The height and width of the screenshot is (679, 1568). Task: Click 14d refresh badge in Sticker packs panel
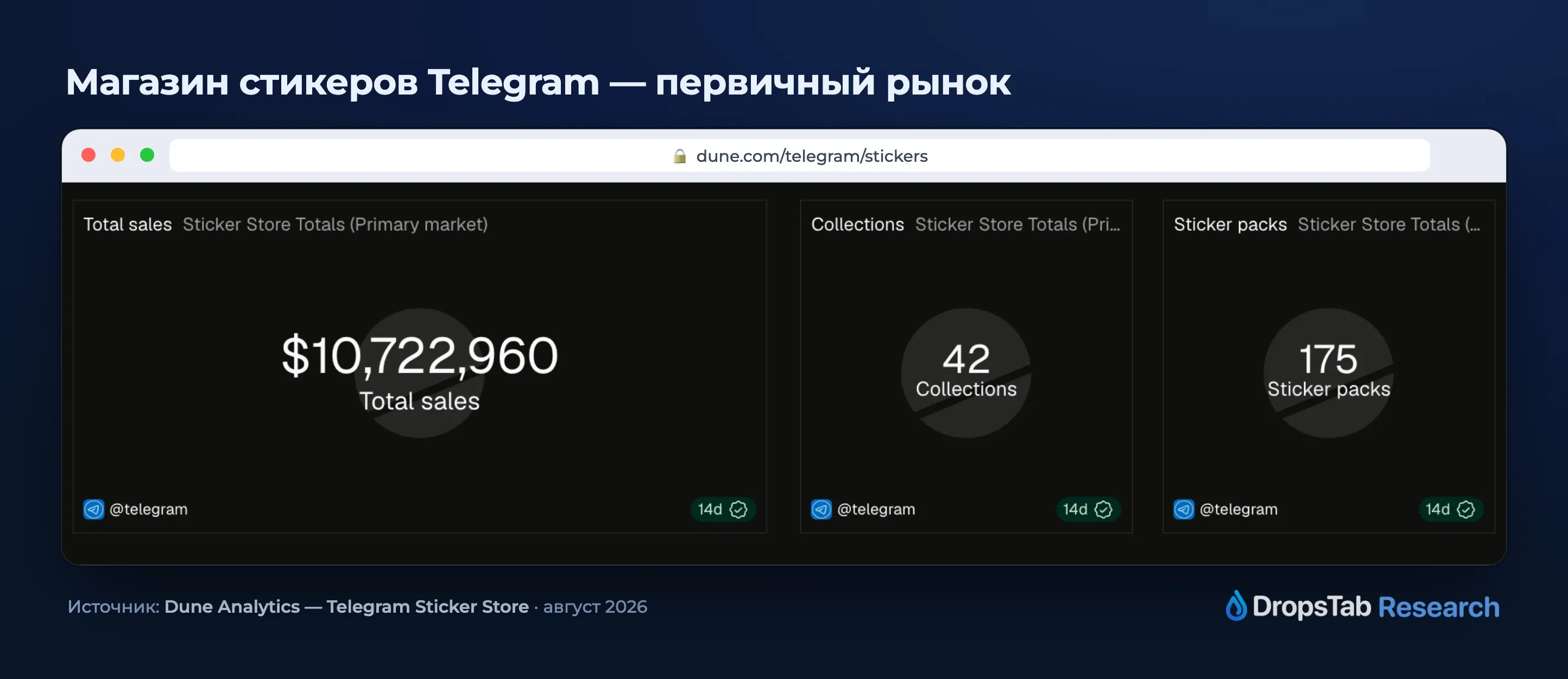click(x=1451, y=509)
